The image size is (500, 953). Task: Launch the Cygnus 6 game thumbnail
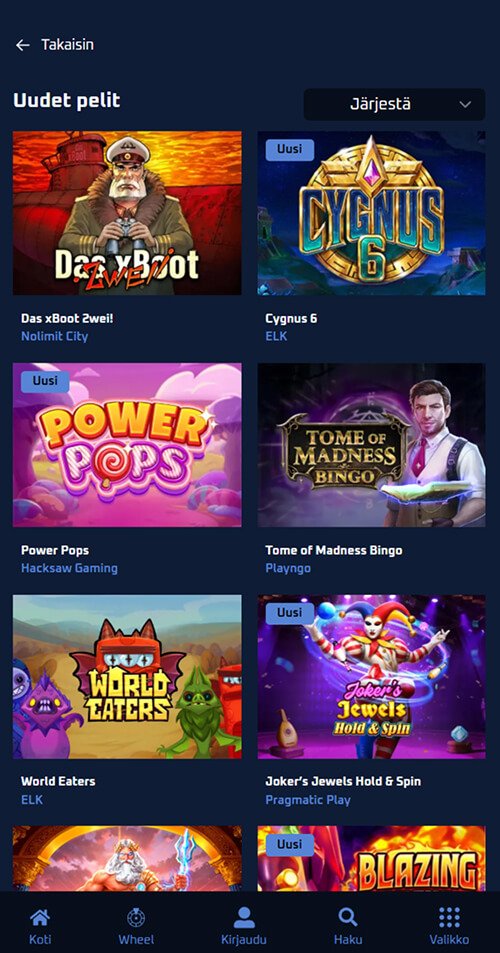(x=371, y=213)
